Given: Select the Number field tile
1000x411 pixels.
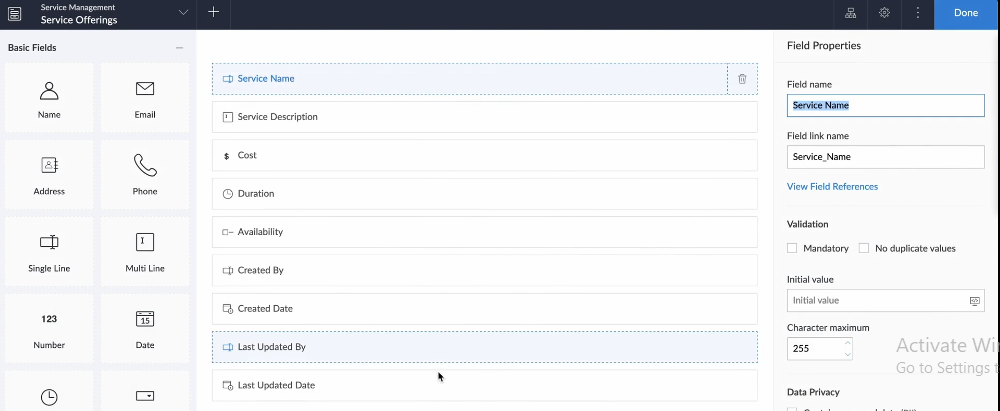Looking at the screenshot, I should pos(49,328).
